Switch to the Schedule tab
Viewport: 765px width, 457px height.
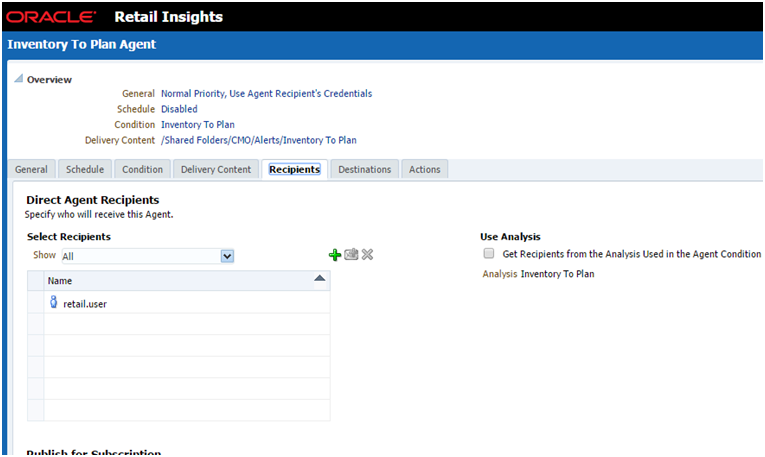coord(85,169)
